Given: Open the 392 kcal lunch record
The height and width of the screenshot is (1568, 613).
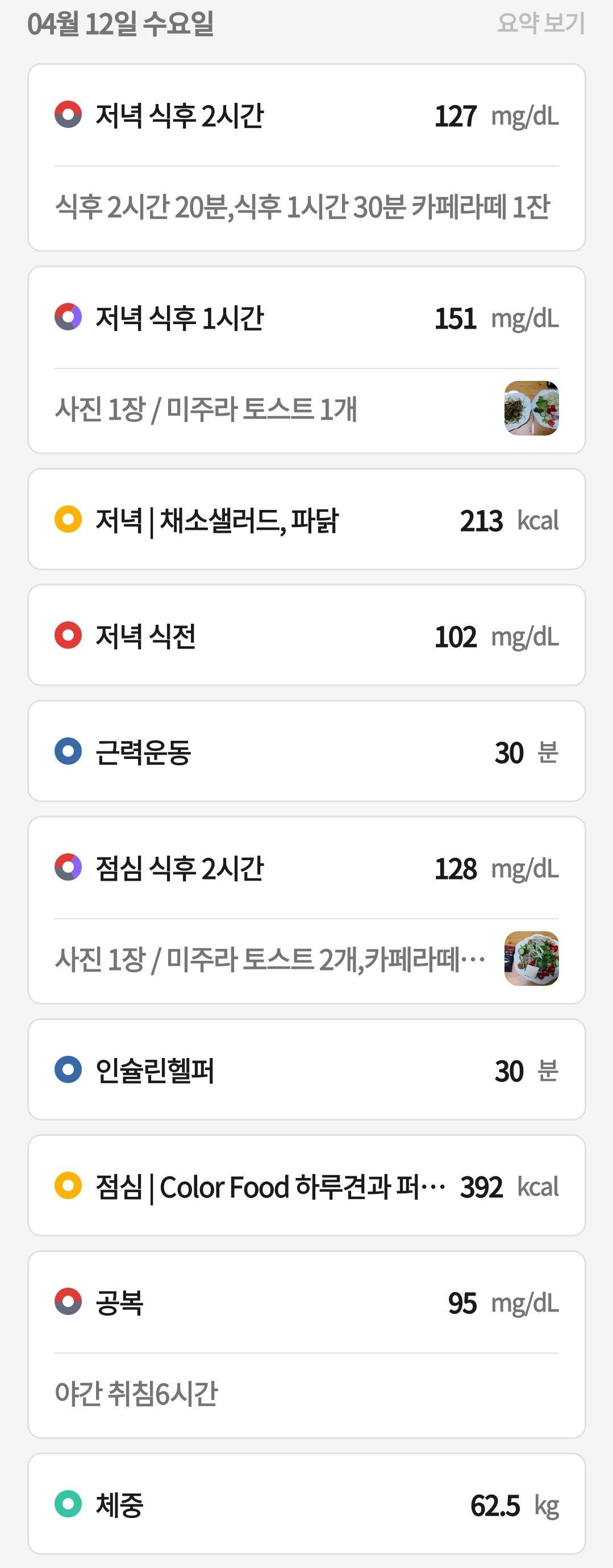Looking at the screenshot, I should (307, 1185).
